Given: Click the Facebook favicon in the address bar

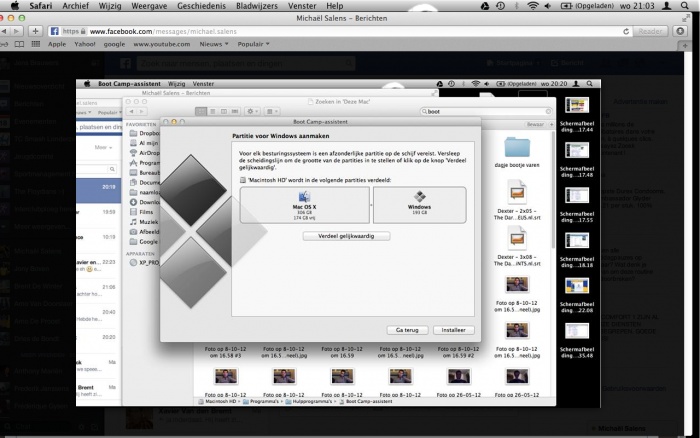Looking at the screenshot, I should (54, 31).
